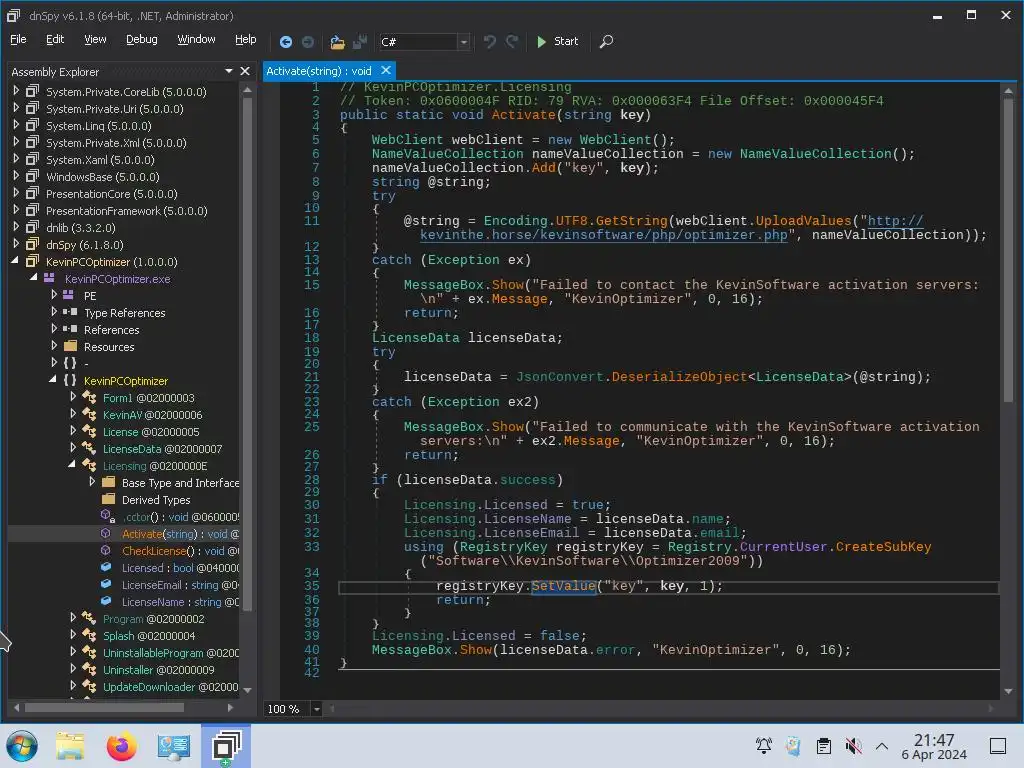Select the dnSpy (6.1.8.0) assembly
The image size is (1024, 768).
click(84, 245)
